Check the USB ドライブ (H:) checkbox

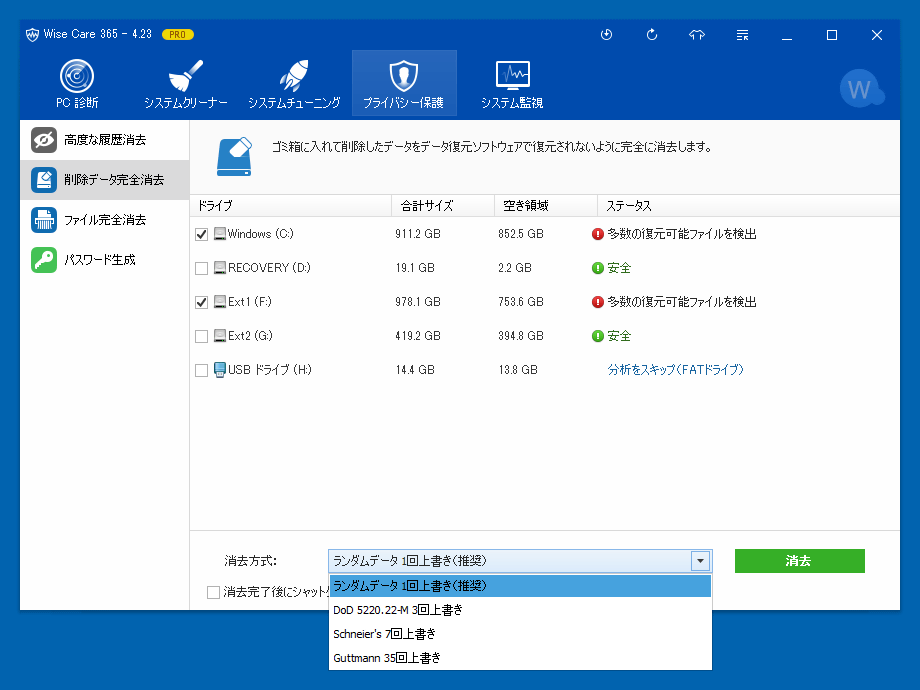tap(201, 370)
